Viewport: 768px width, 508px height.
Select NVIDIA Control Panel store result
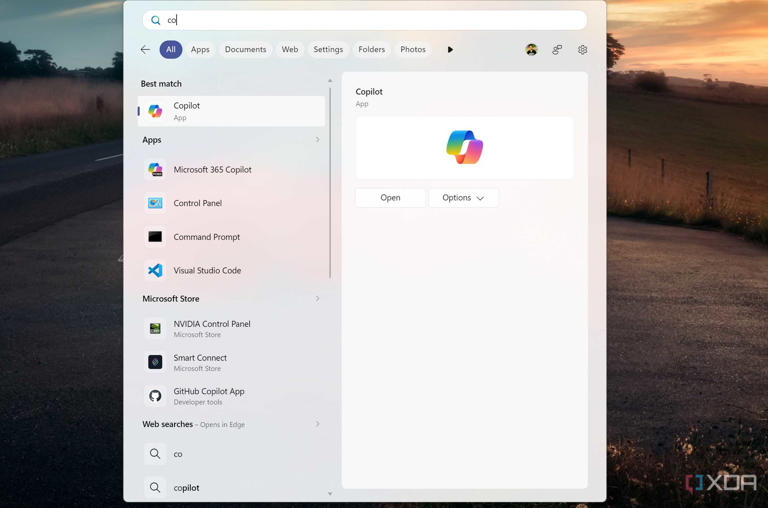pos(231,328)
